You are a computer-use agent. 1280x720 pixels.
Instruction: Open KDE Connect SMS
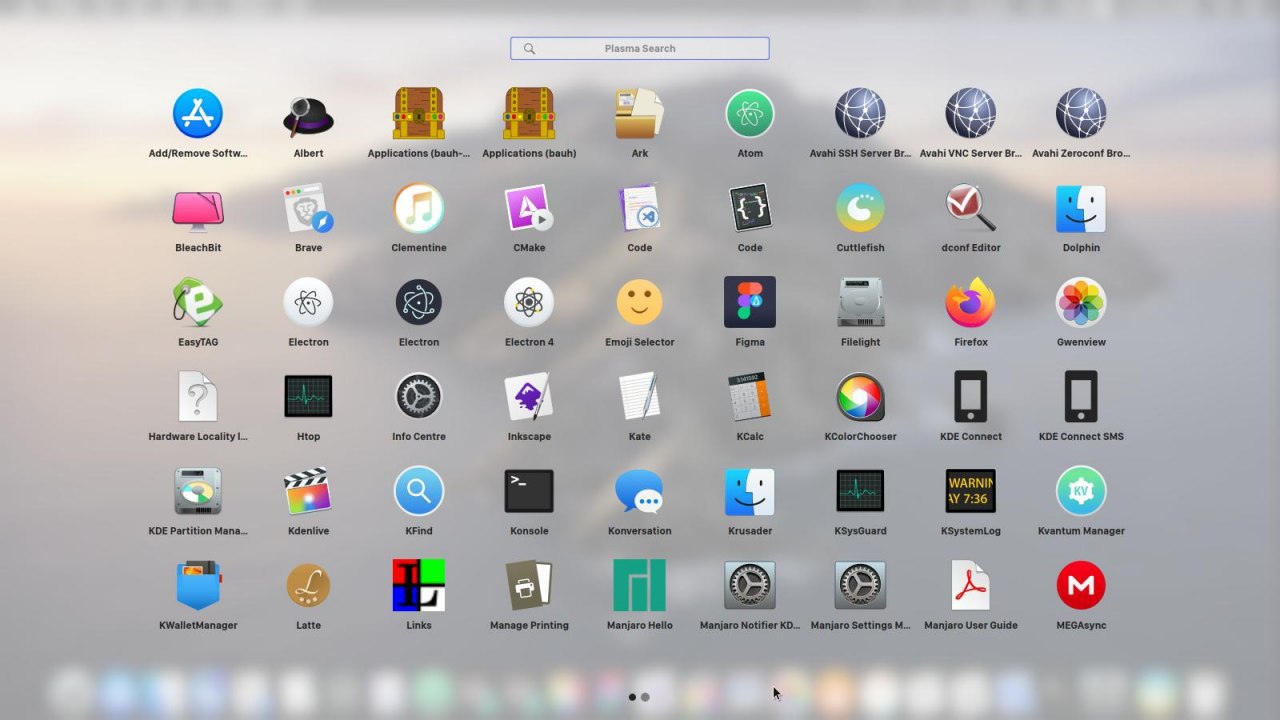(x=1081, y=397)
